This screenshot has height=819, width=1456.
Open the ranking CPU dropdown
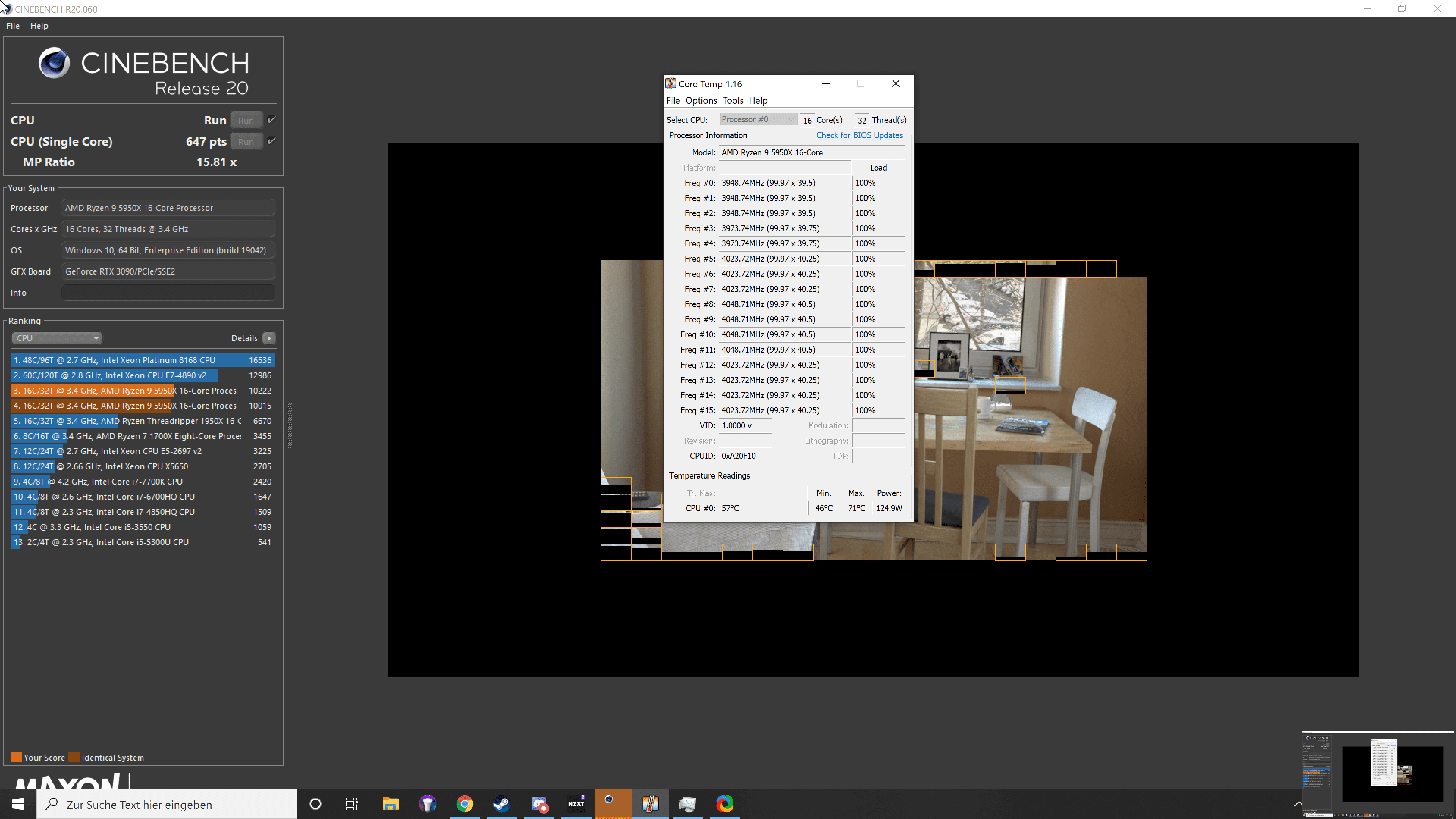[x=56, y=338]
